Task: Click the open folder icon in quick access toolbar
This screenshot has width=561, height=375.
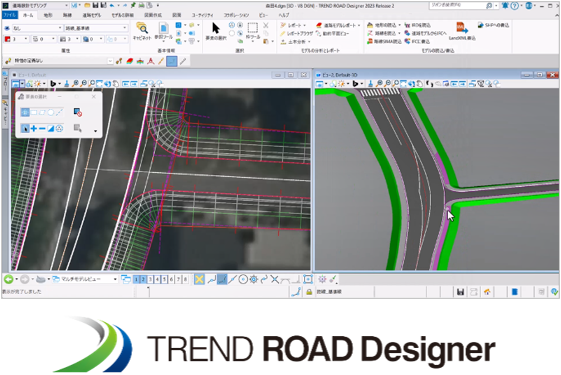Action: tap(88, 6)
